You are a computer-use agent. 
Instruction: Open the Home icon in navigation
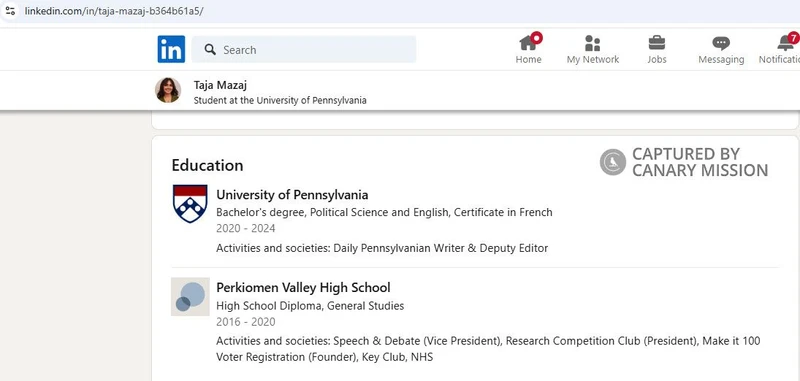[x=528, y=42]
